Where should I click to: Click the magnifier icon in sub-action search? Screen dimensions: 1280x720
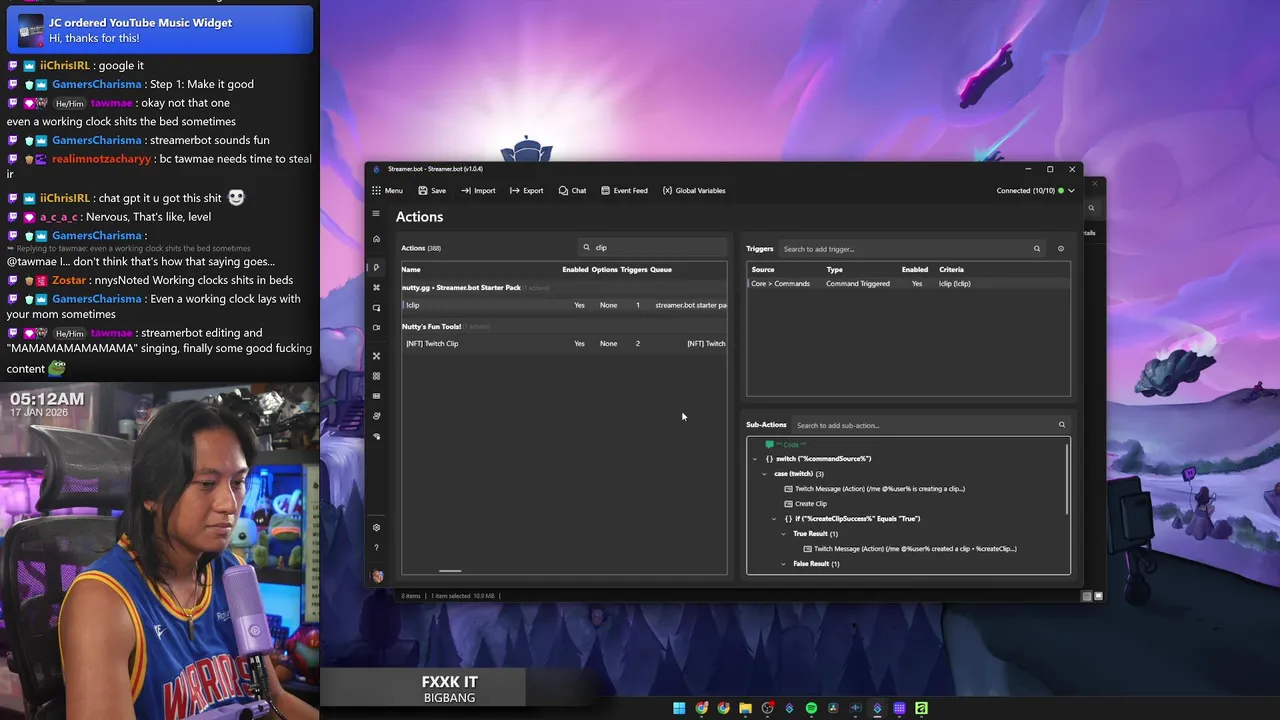click(x=1062, y=425)
